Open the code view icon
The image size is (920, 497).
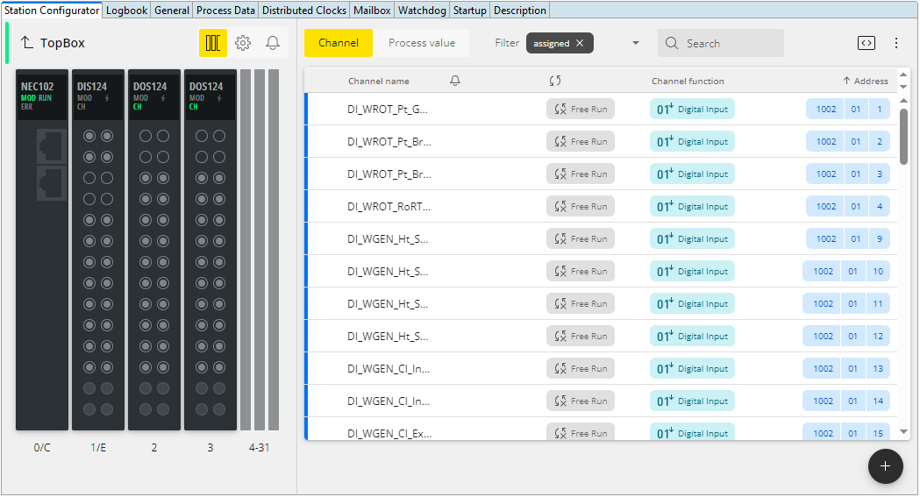point(866,43)
